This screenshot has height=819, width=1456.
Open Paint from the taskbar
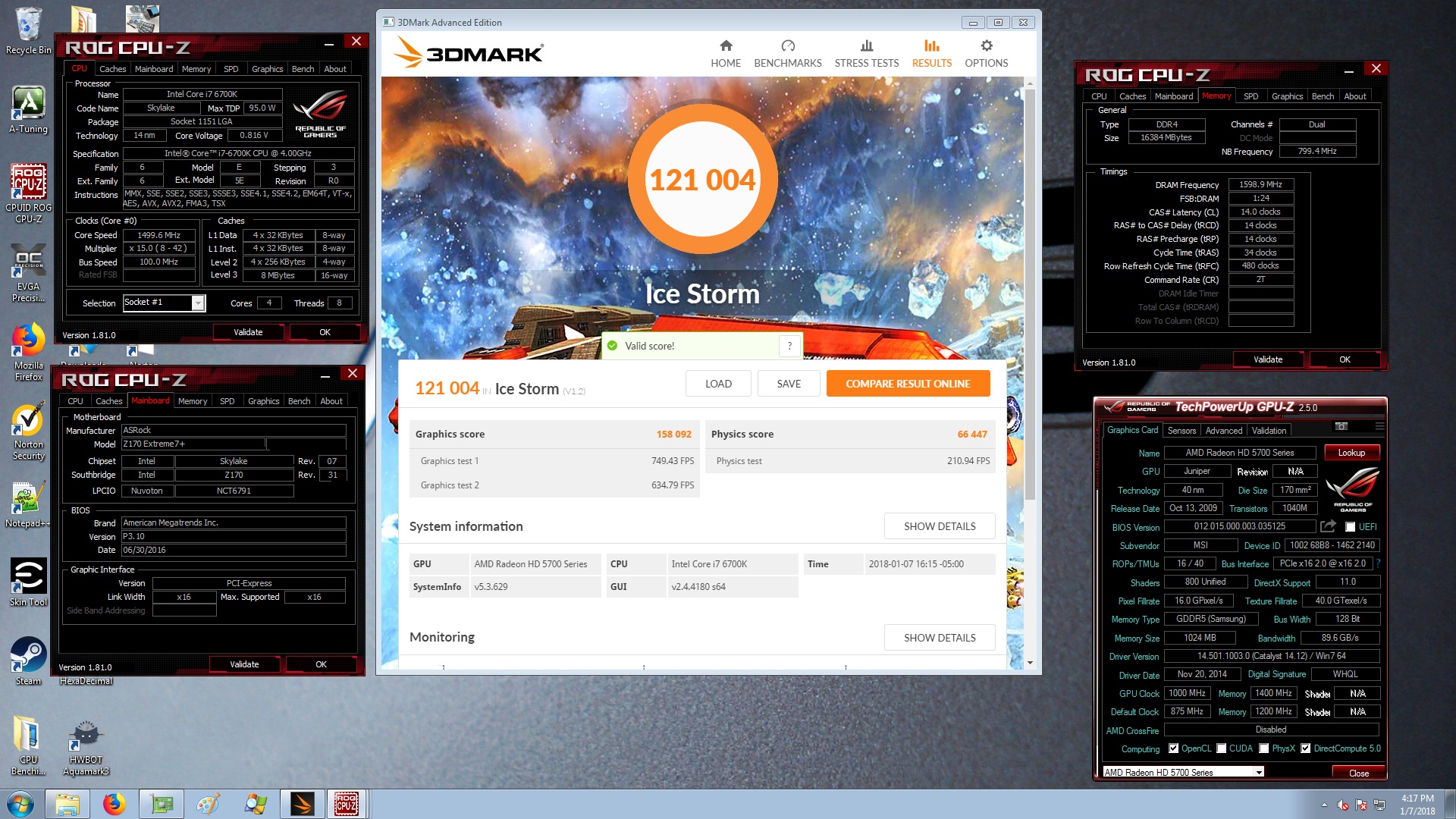pyautogui.click(x=208, y=804)
